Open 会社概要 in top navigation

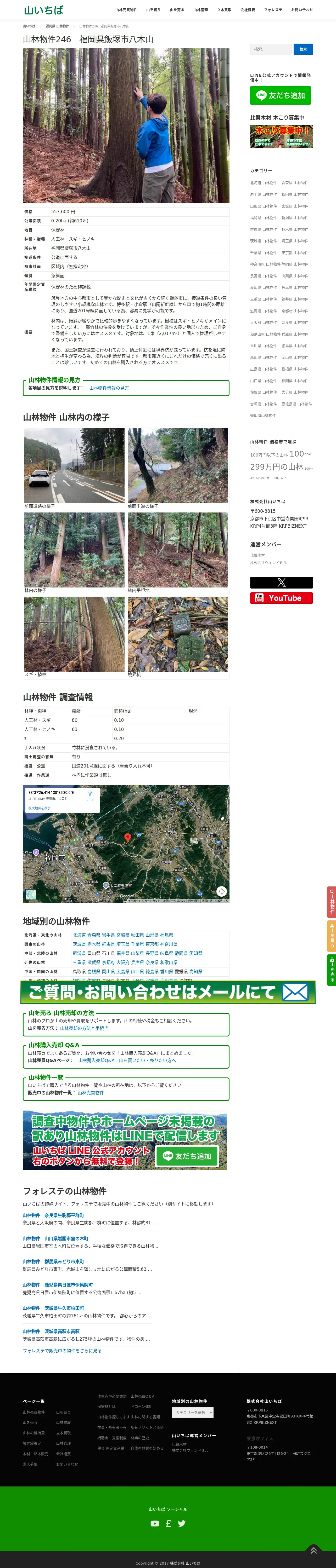[248, 10]
